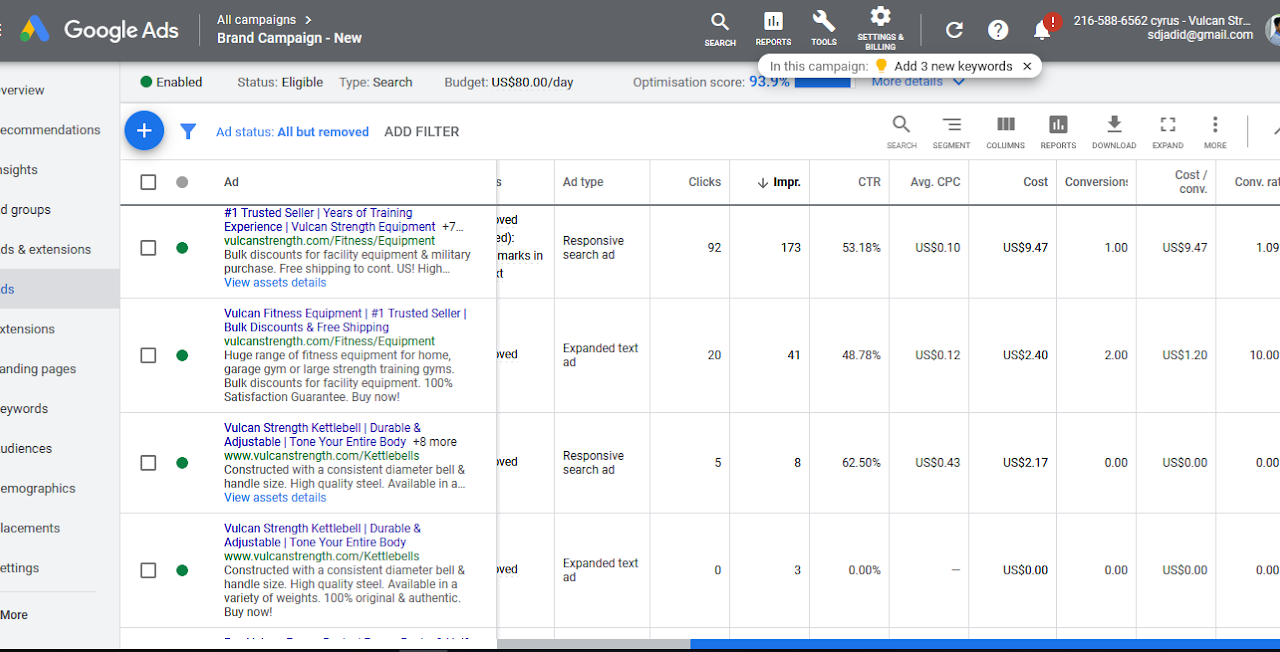Screen dimensions: 1280x652
Task: Check the Kettlebell expanded text ad row
Action: pyautogui.click(x=148, y=570)
